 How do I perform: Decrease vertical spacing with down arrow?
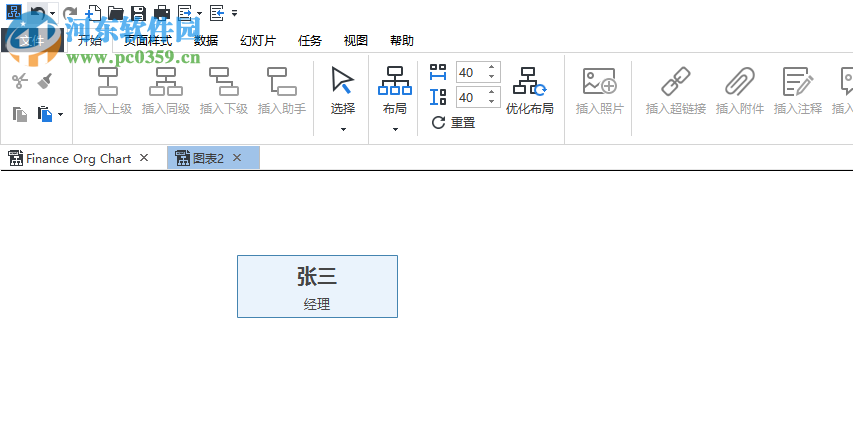tap(492, 102)
